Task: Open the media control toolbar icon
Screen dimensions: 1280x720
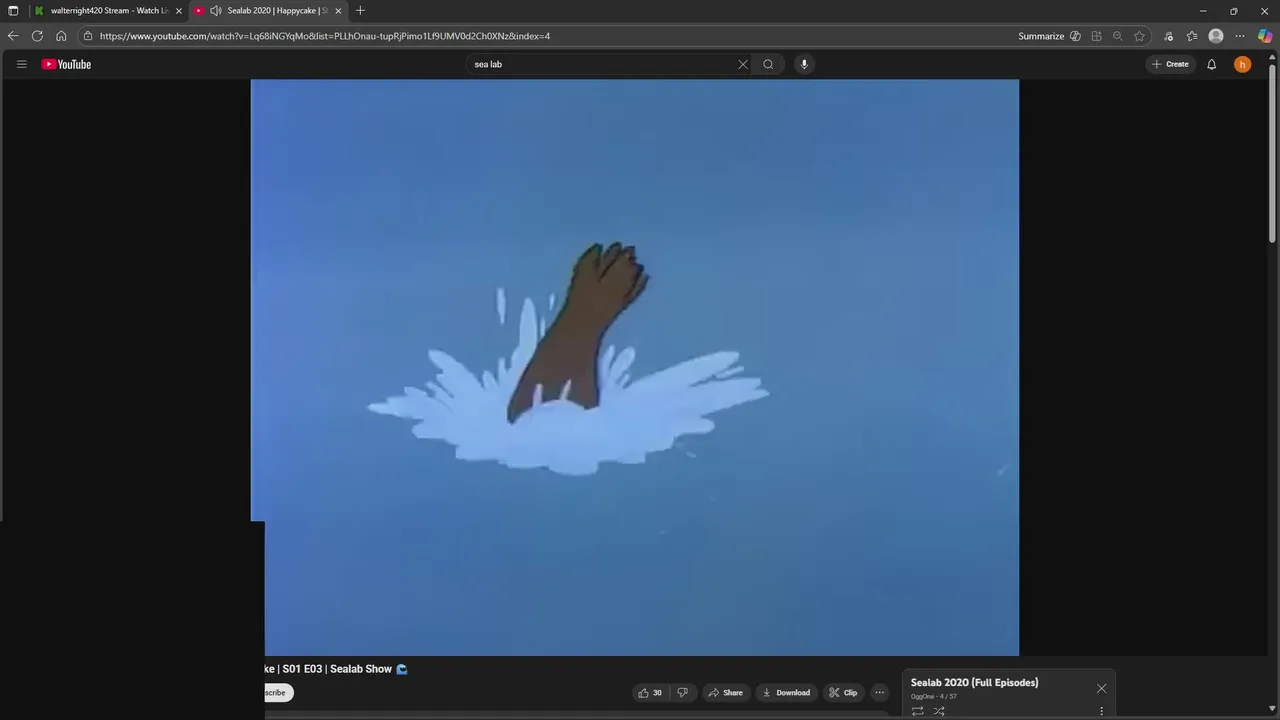Action: tap(1168, 36)
